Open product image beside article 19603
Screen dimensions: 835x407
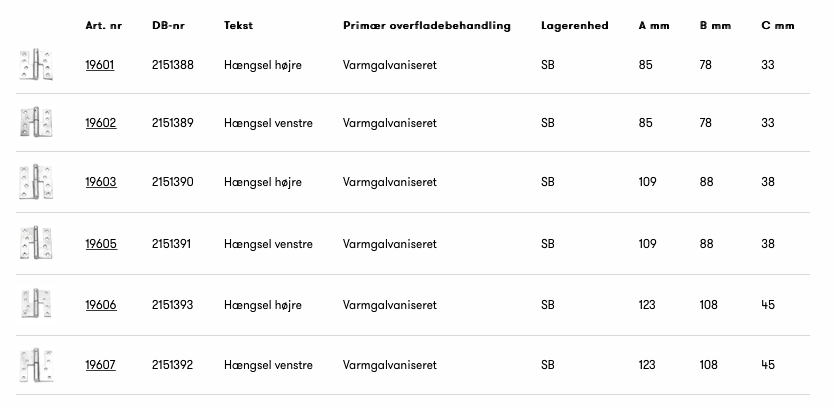tap(37, 182)
